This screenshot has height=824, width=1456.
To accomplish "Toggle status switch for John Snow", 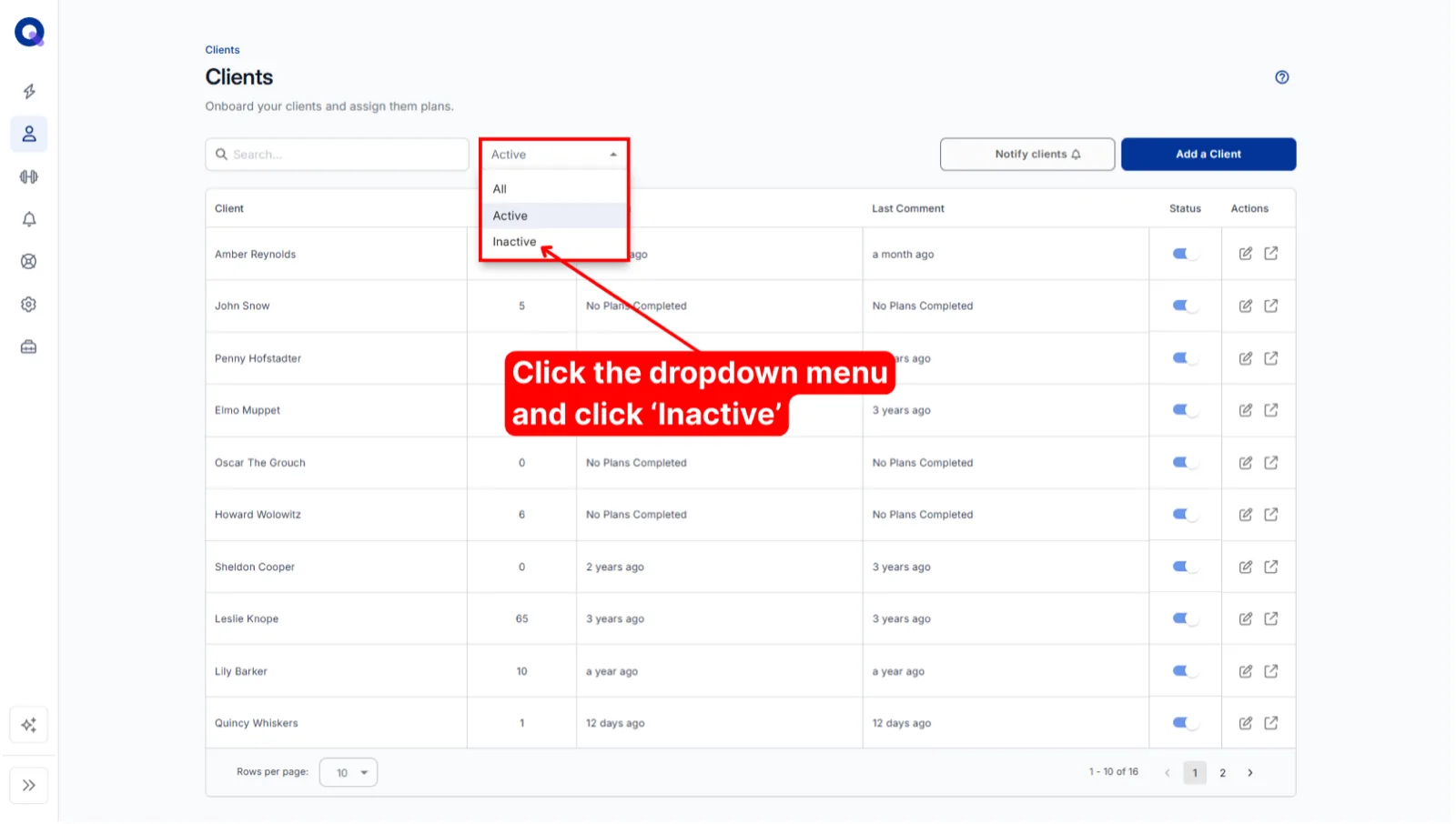I will click(1185, 306).
